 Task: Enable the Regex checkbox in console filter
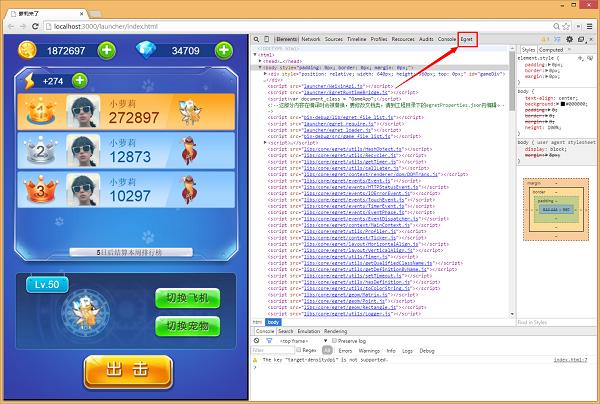(299, 350)
